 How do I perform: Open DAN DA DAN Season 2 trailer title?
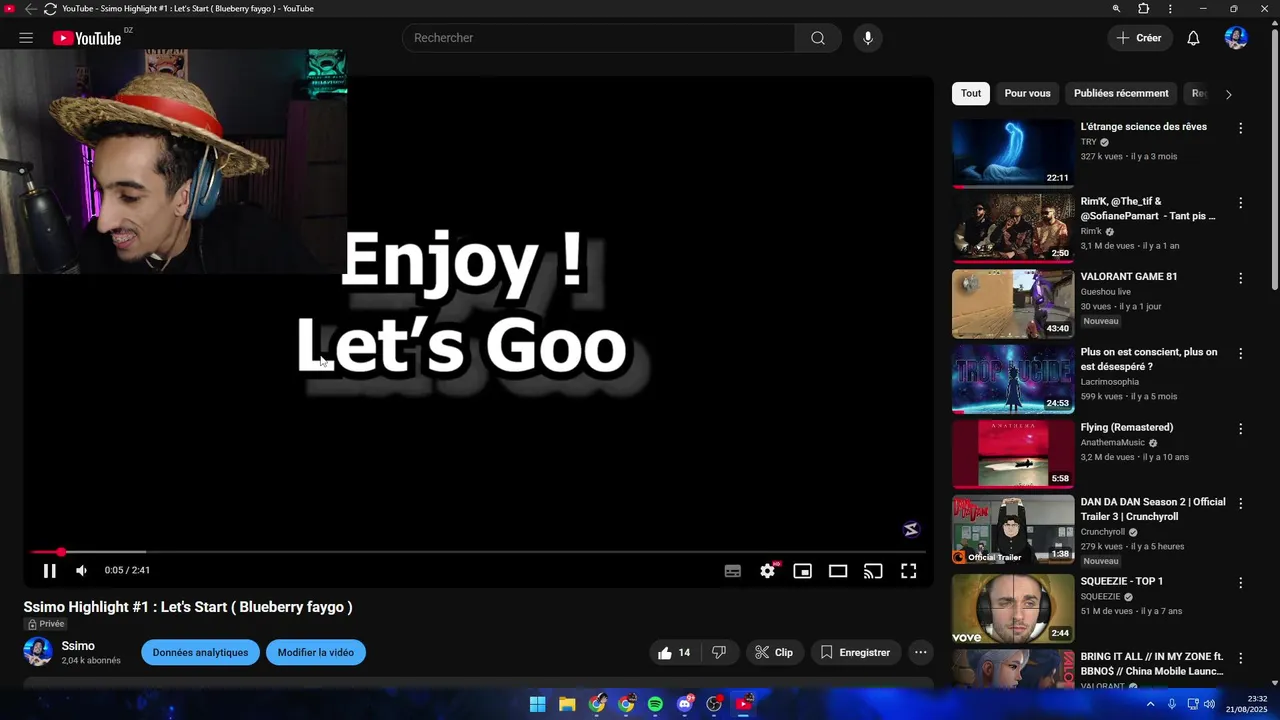click(x=1153, y=509)
